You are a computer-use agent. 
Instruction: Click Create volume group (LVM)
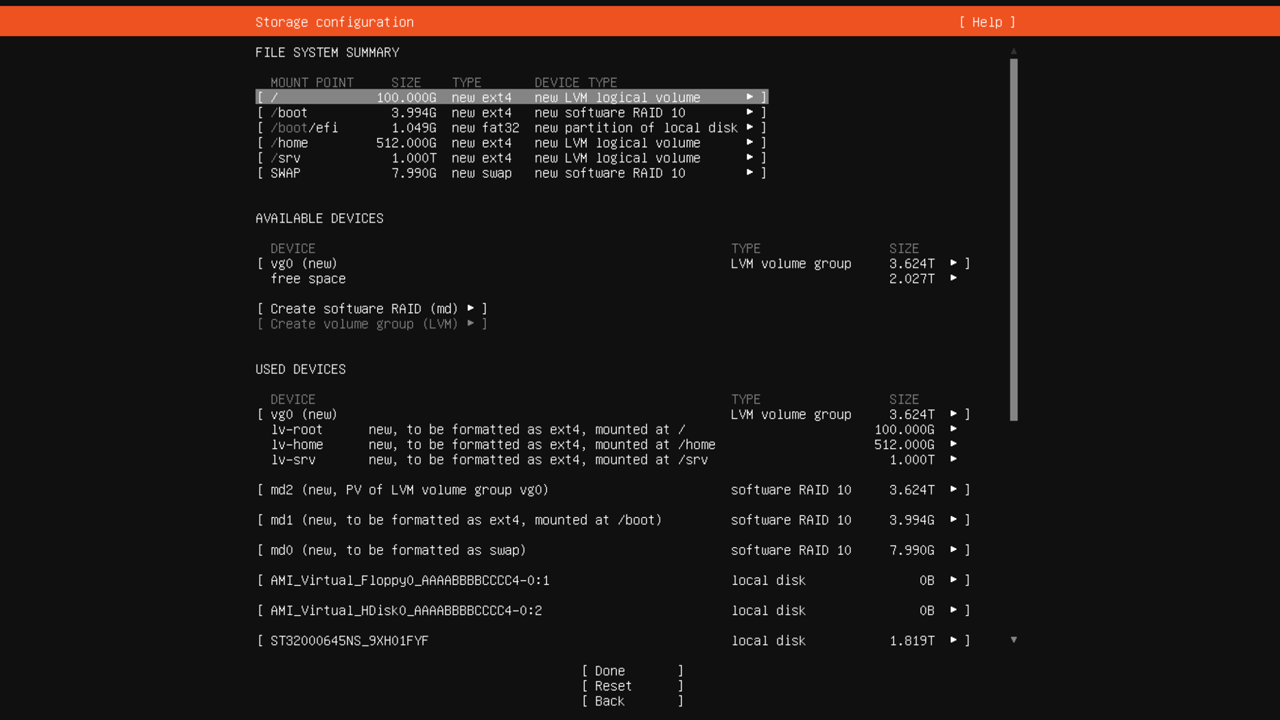click(371, 324)
